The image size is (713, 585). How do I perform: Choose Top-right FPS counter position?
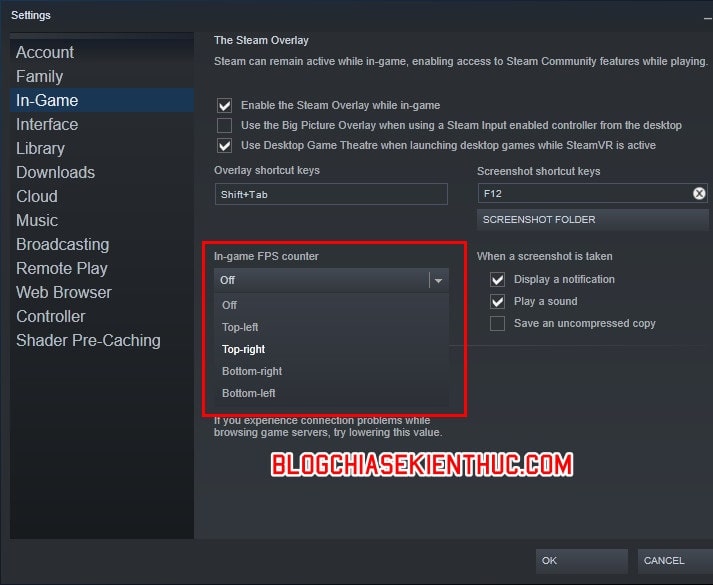click(331, 349)
